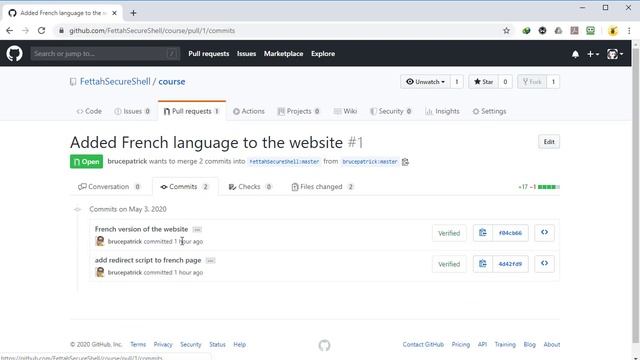Show Verified badge of French version commit
The width and height of the screenshot is (640, 360).
pos(449,233)
